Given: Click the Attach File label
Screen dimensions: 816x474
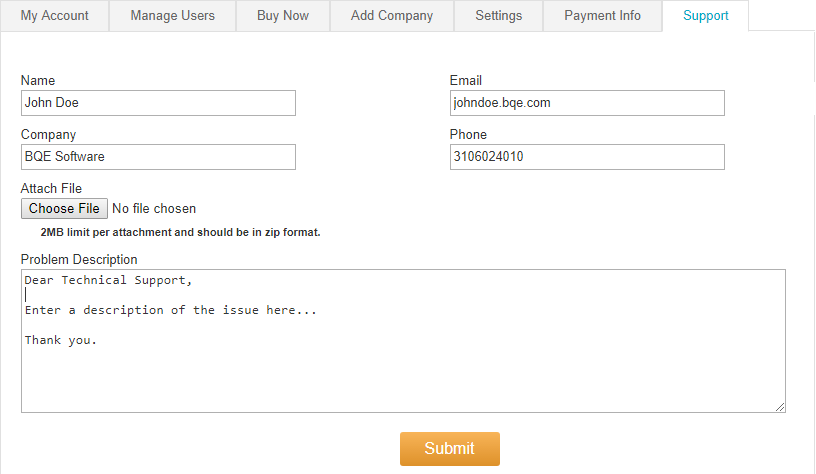Looking at the screenshot, I should pyautogui.click(x=51, y=188).
